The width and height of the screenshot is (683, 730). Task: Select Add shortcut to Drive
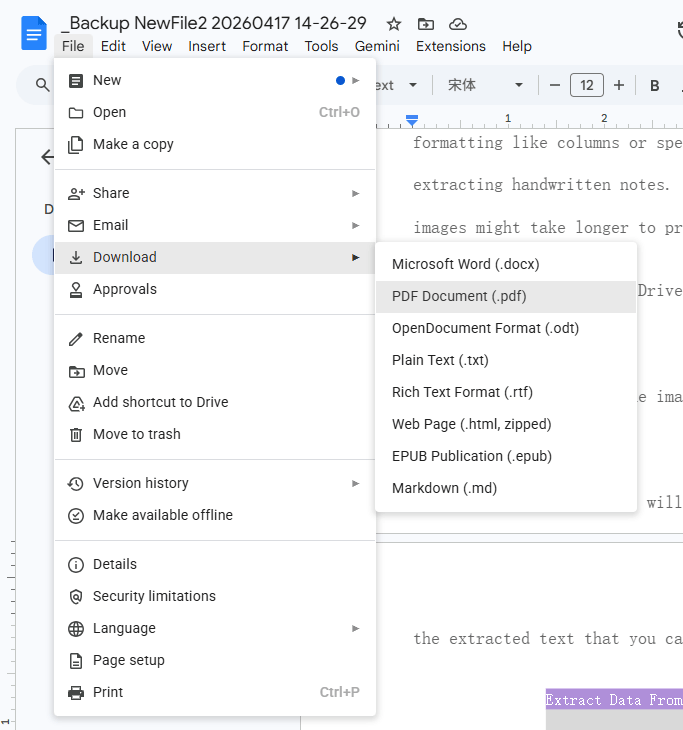point(215,402)
